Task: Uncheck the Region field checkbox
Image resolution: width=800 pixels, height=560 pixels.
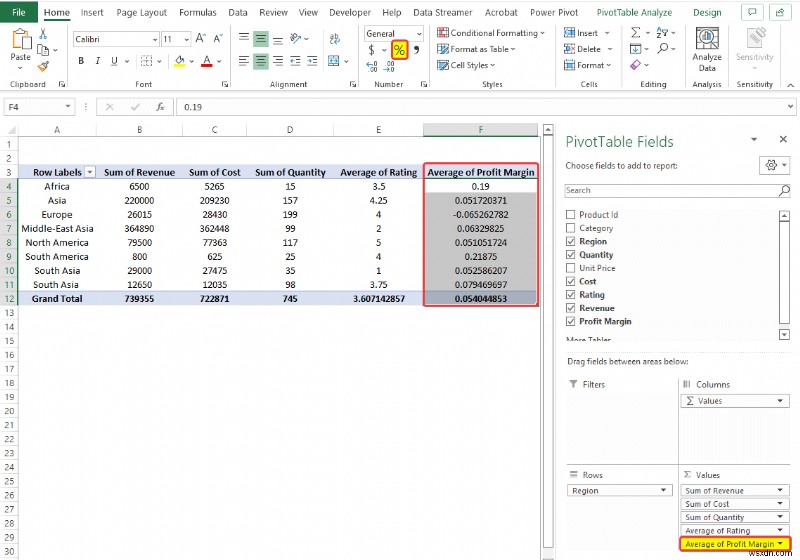Action: point(570,241)
